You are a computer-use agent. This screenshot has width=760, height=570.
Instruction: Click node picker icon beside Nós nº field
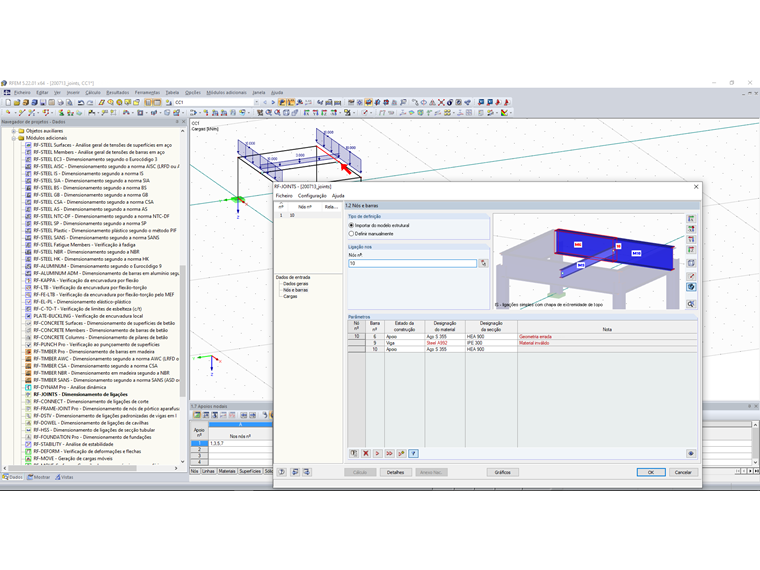coord(483,263)
